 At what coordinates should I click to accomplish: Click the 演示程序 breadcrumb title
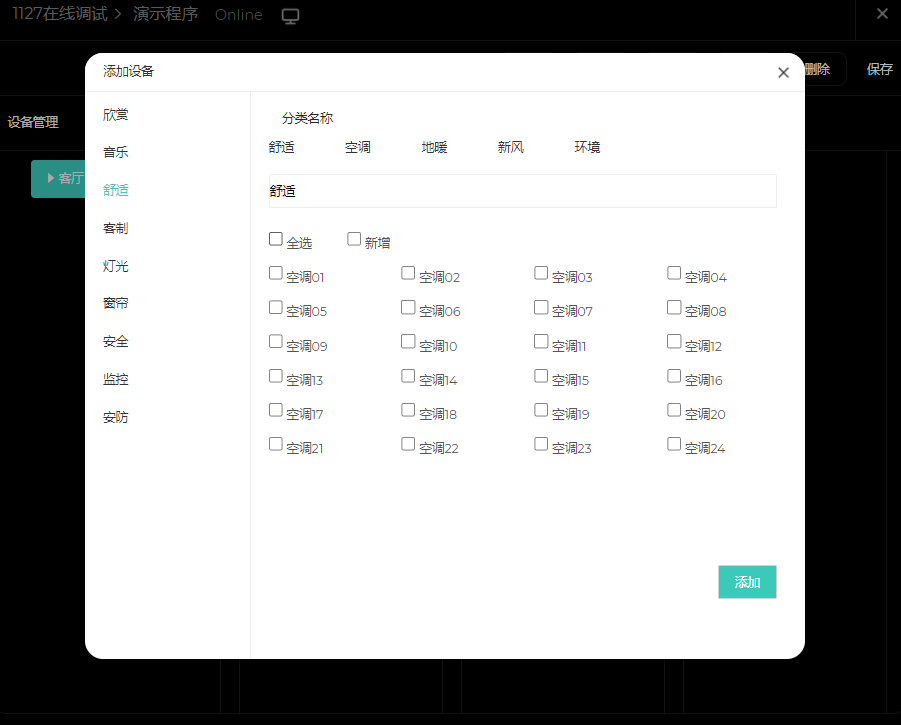click(165, 14)
